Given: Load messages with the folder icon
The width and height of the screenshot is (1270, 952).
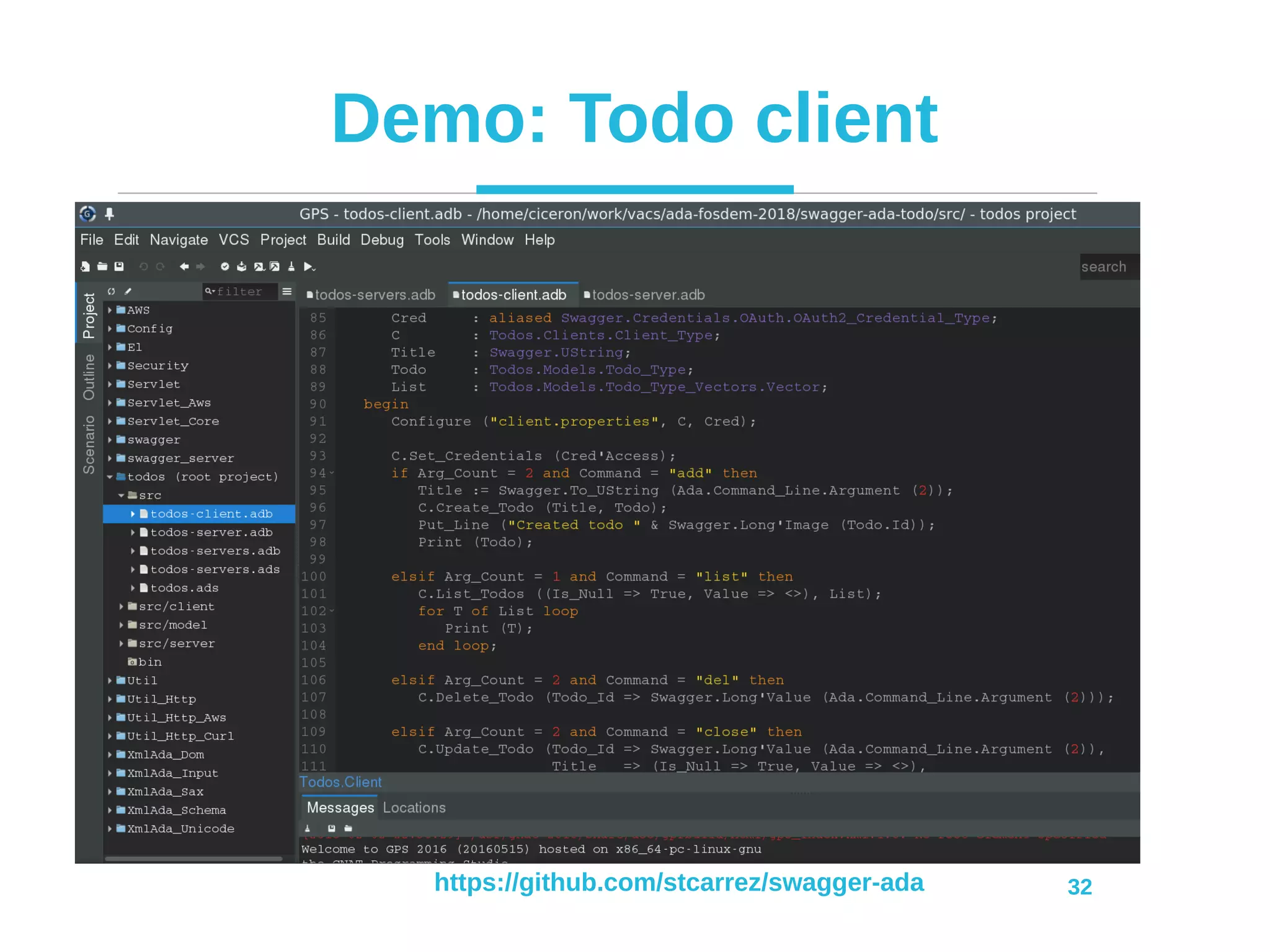Looking at the screenshot, I should coord(349,829).
